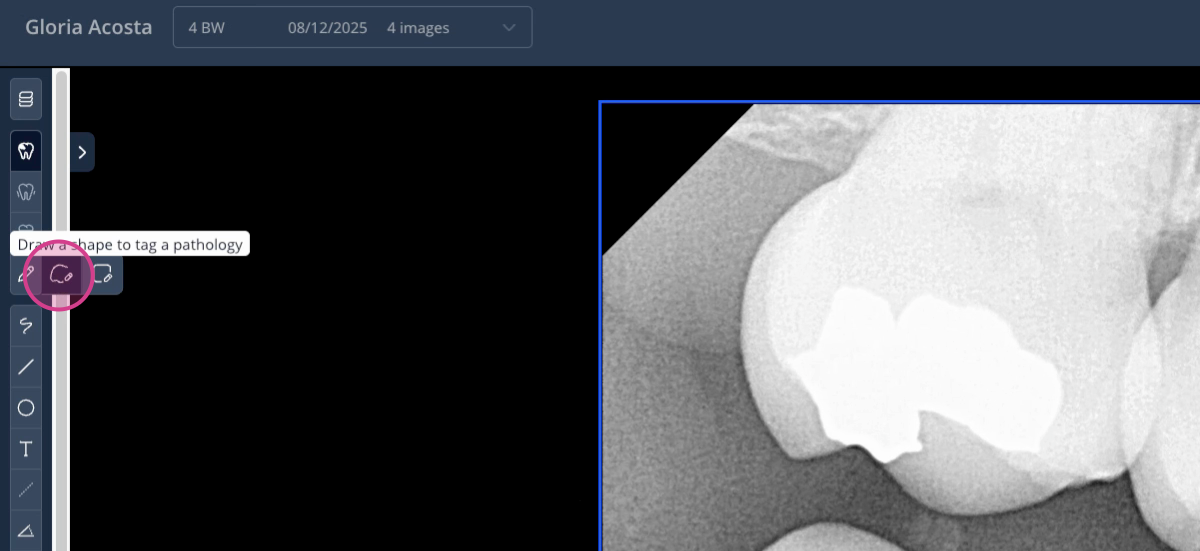The height and width of the screenshot is (551, 1200).
Task: Select the freeform shape pathology tag tool
Action: point(62,273)
